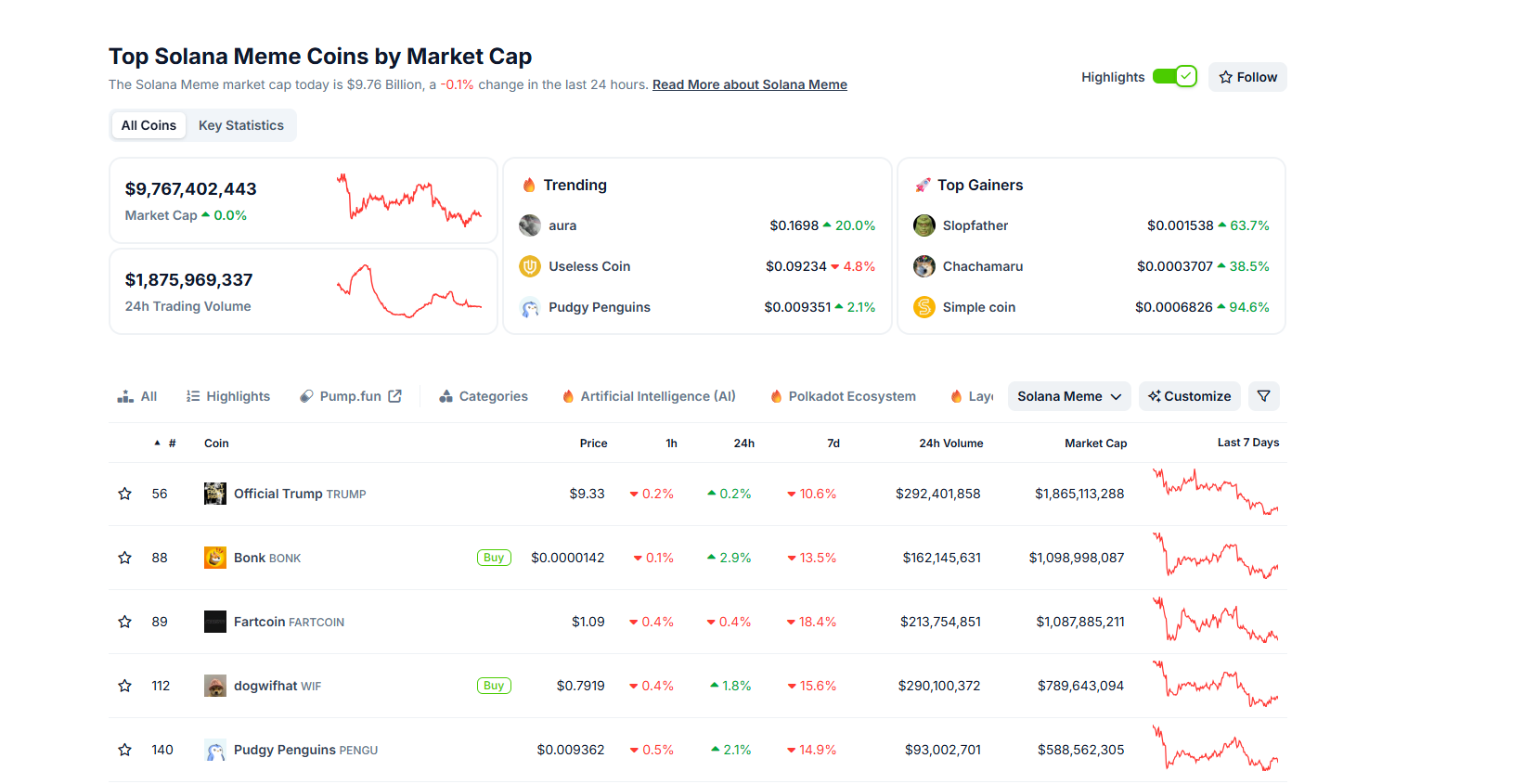
Task: Open the Customize table options
Action: coord(1190,396)
